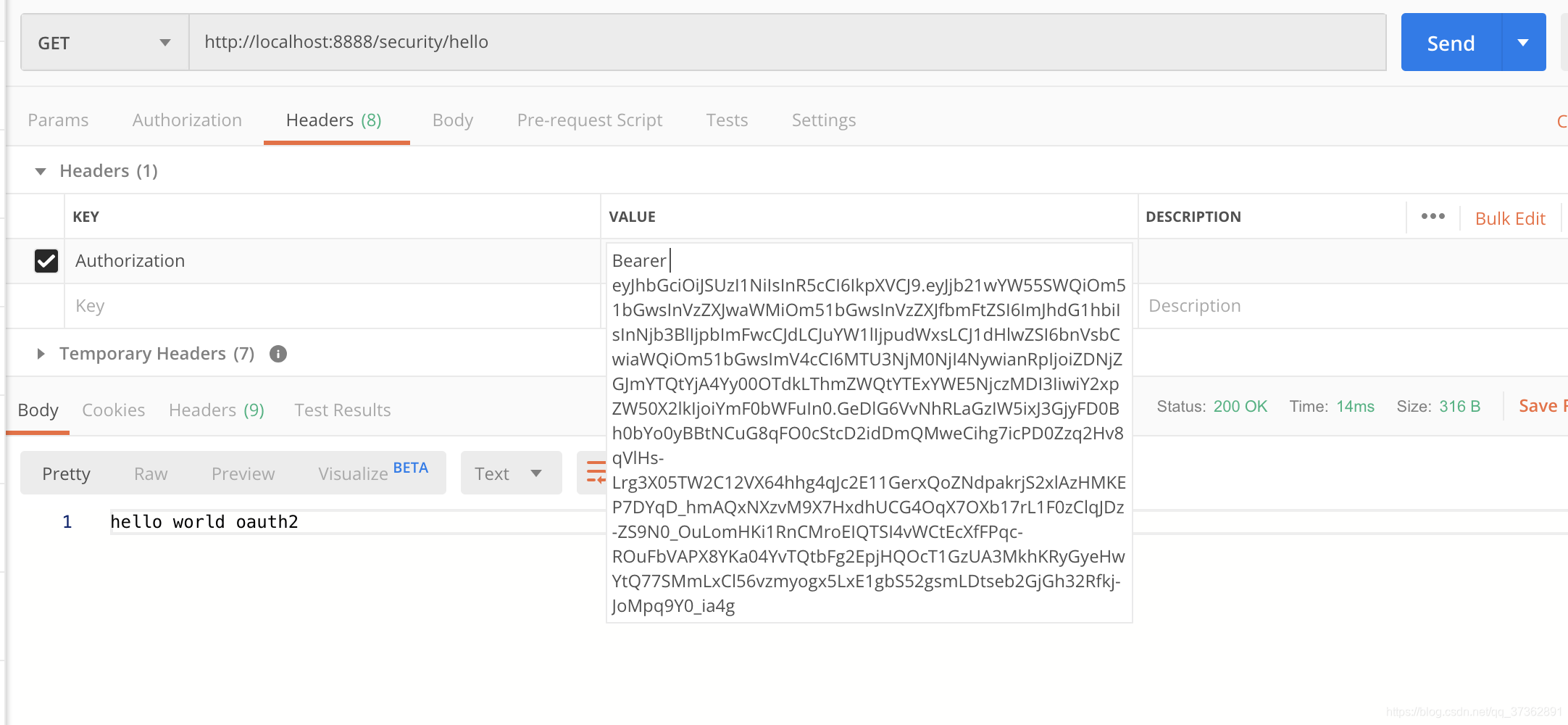Click the '200 OK' status value

coord(1240,407)
